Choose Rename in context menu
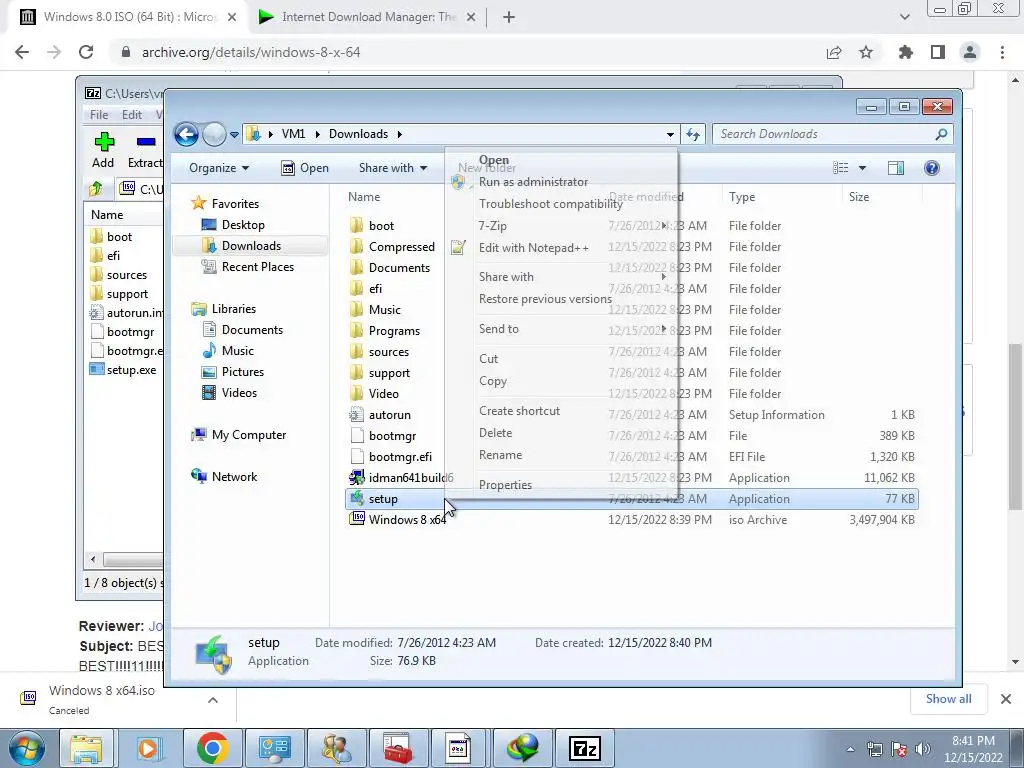This screenshot has height=768, width=1024. 500,455
